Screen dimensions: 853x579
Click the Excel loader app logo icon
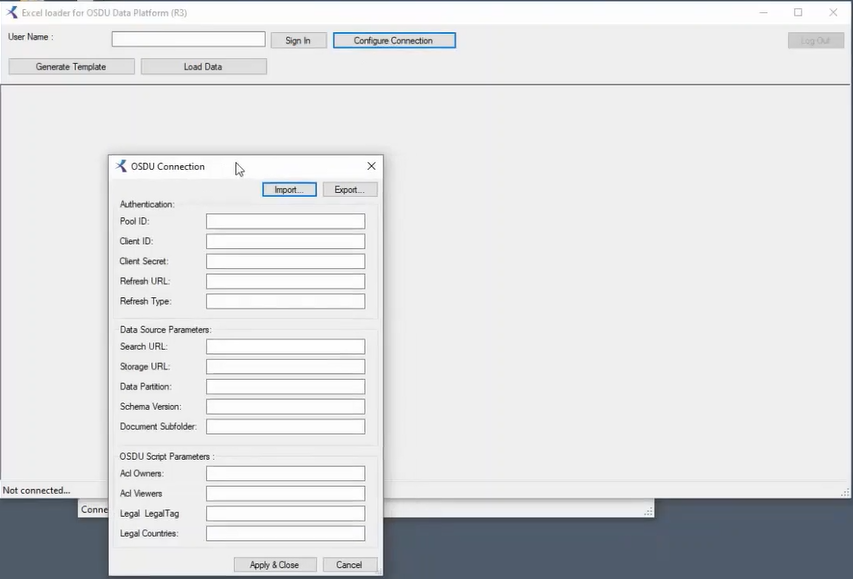point(11,12)
